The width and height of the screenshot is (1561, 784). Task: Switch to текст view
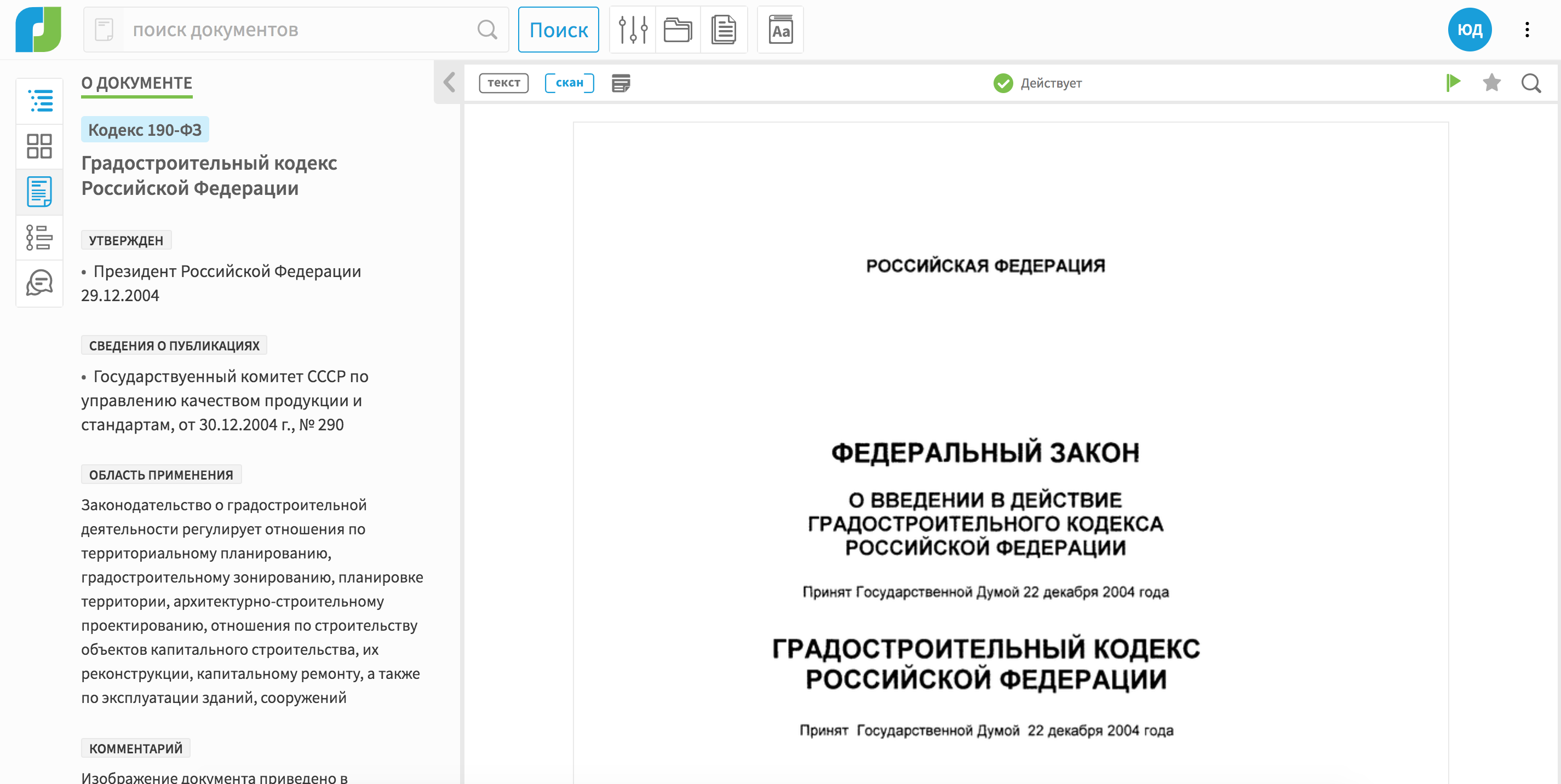[503, 83]
